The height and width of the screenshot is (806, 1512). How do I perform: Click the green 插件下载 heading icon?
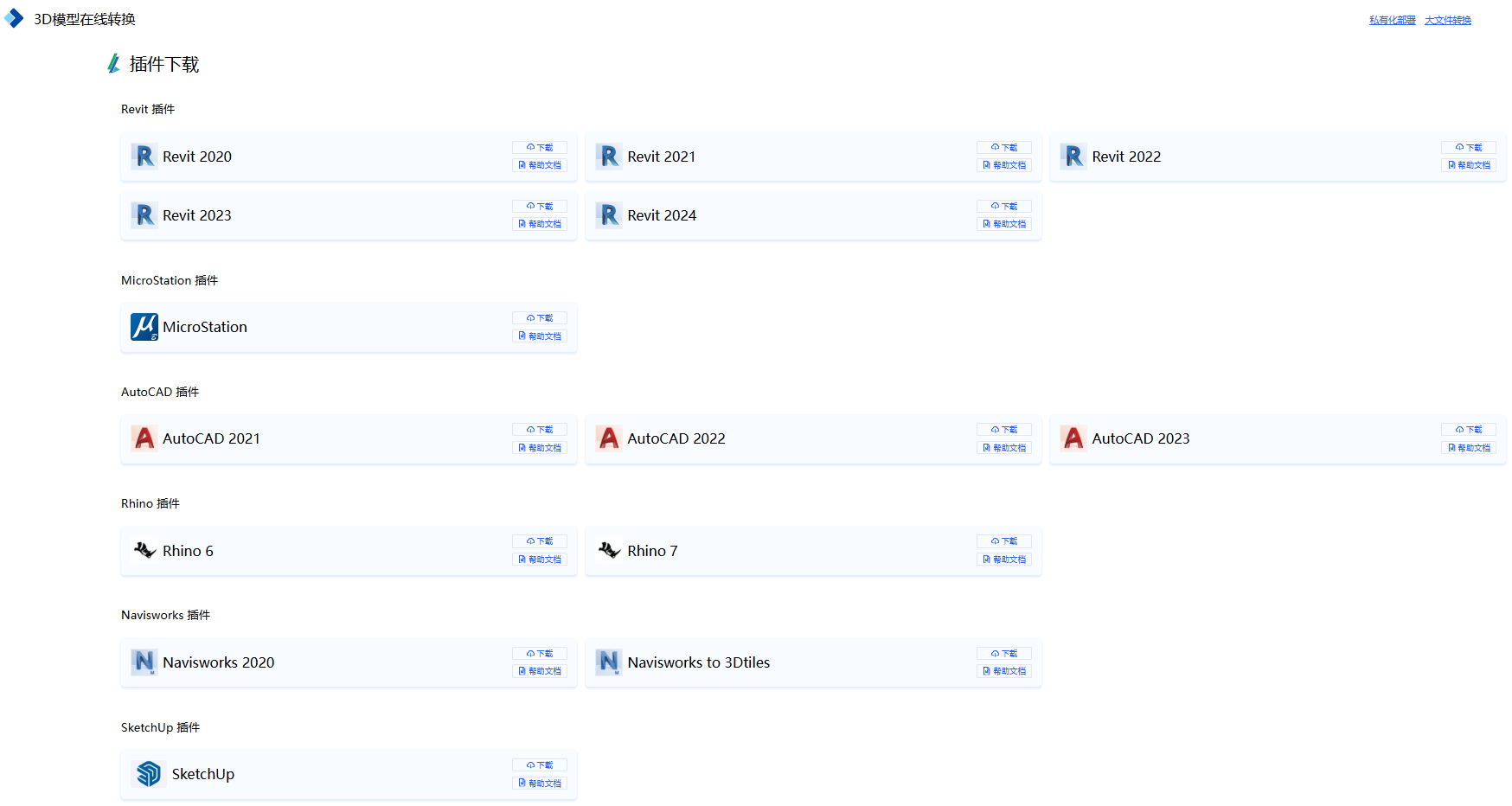(113, 64)
